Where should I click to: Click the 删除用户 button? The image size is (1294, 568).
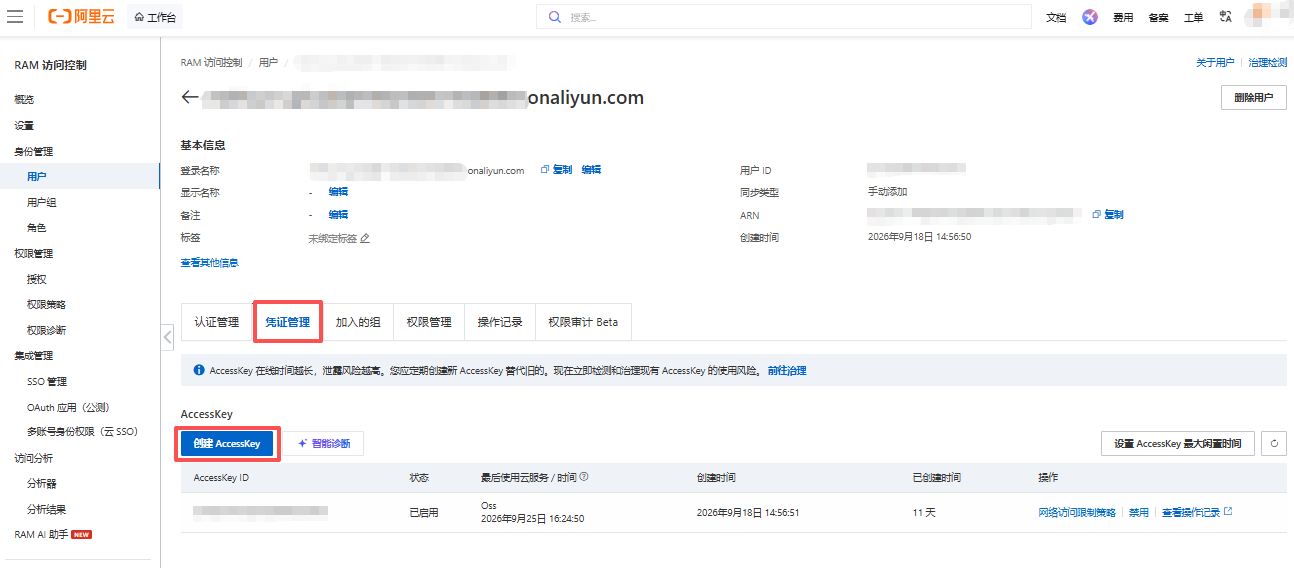tap(1254, 98)
